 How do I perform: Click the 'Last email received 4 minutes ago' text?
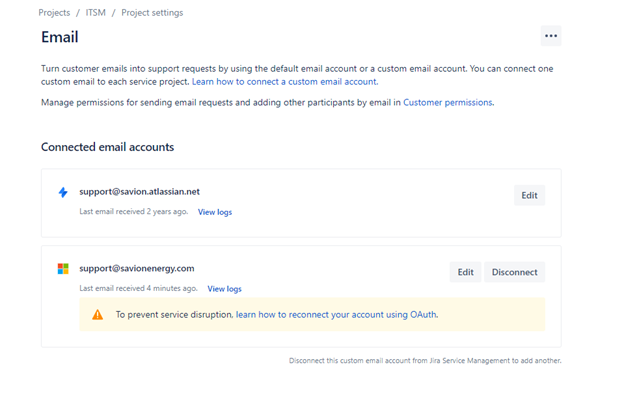138,288
